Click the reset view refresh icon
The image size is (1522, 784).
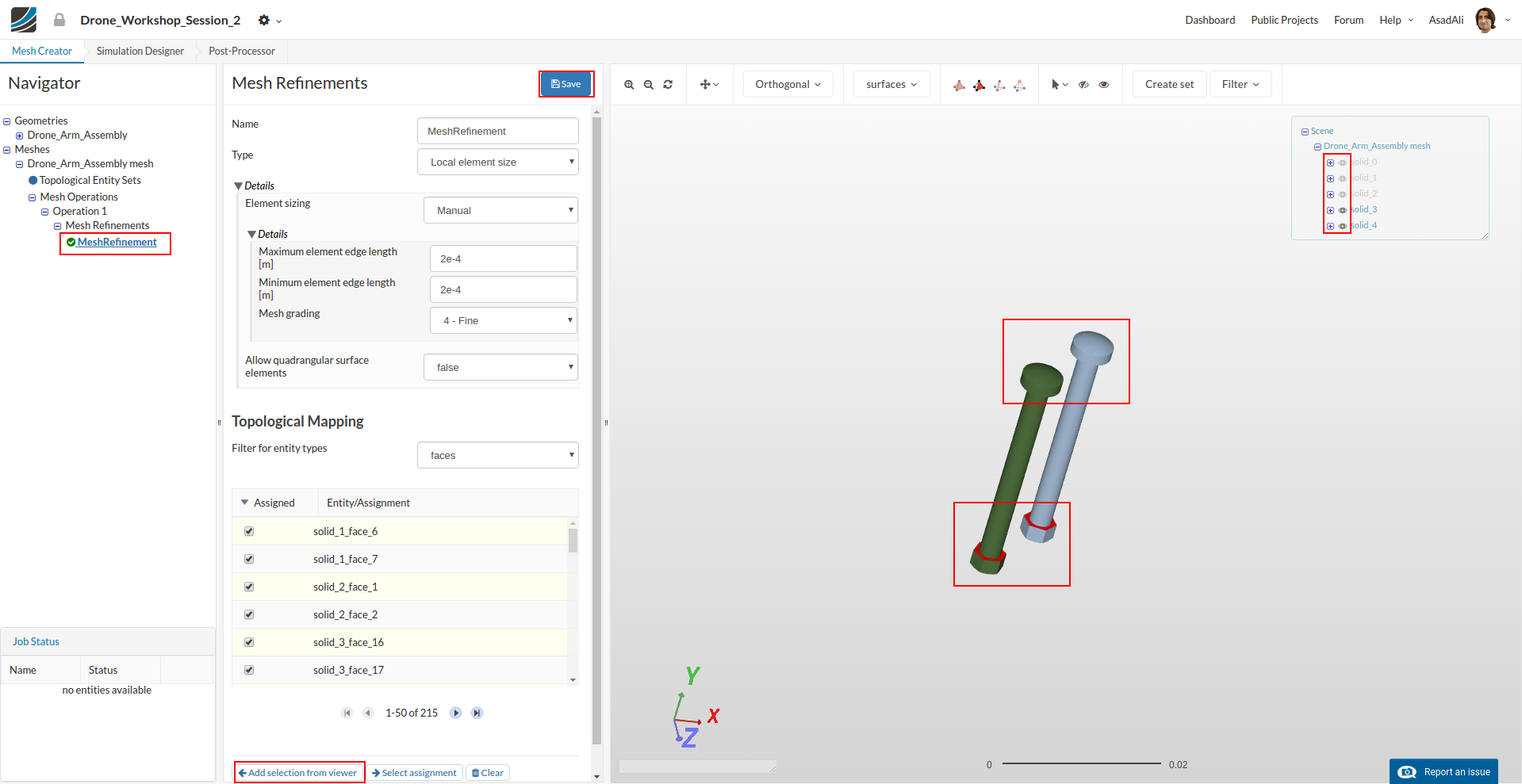(668, 84)
